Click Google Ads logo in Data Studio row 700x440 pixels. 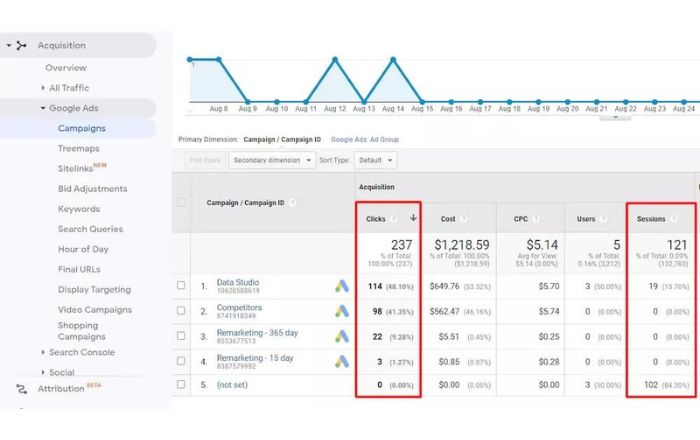(342, 286)
